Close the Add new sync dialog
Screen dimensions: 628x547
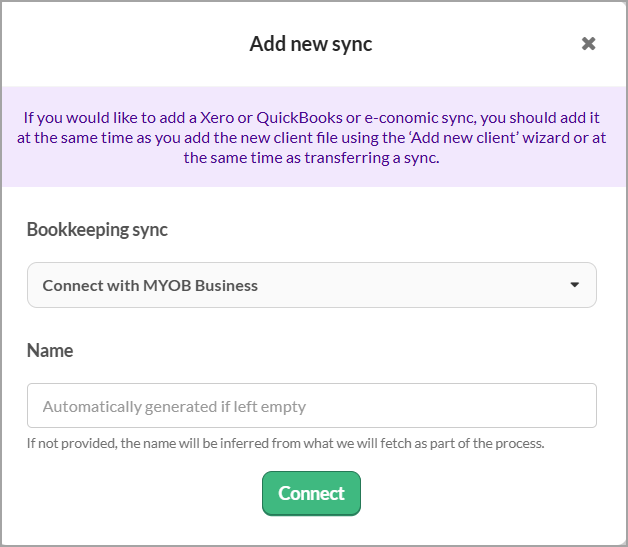[x=589, y=44]
